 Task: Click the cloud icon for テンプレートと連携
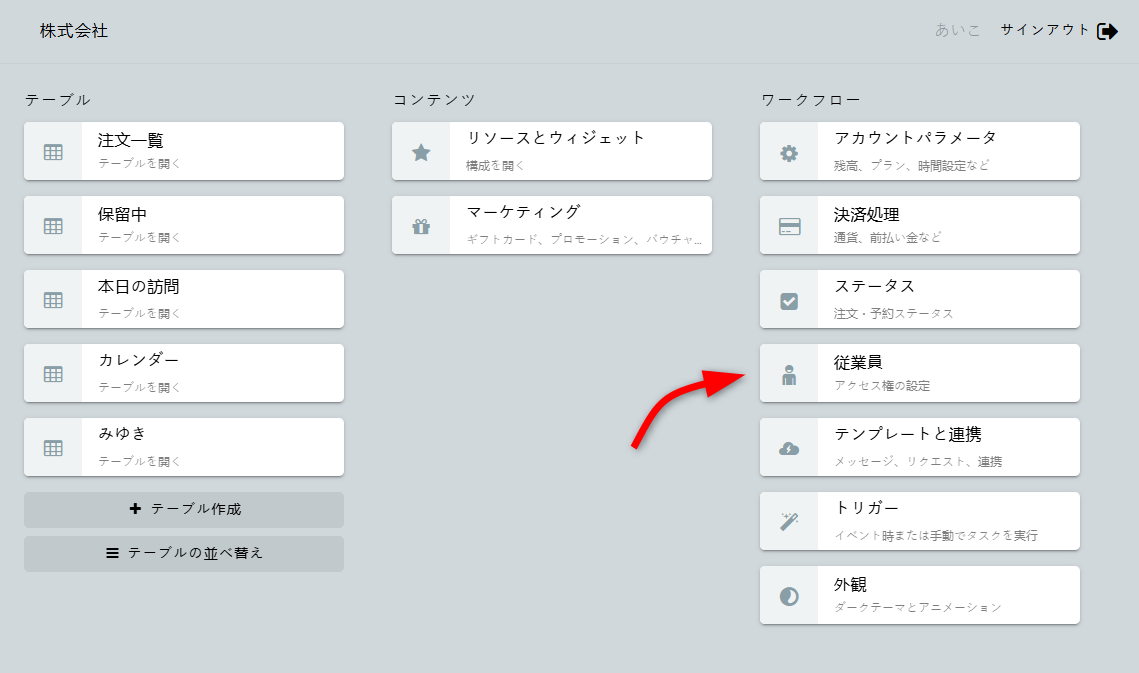tap(789, 448)
